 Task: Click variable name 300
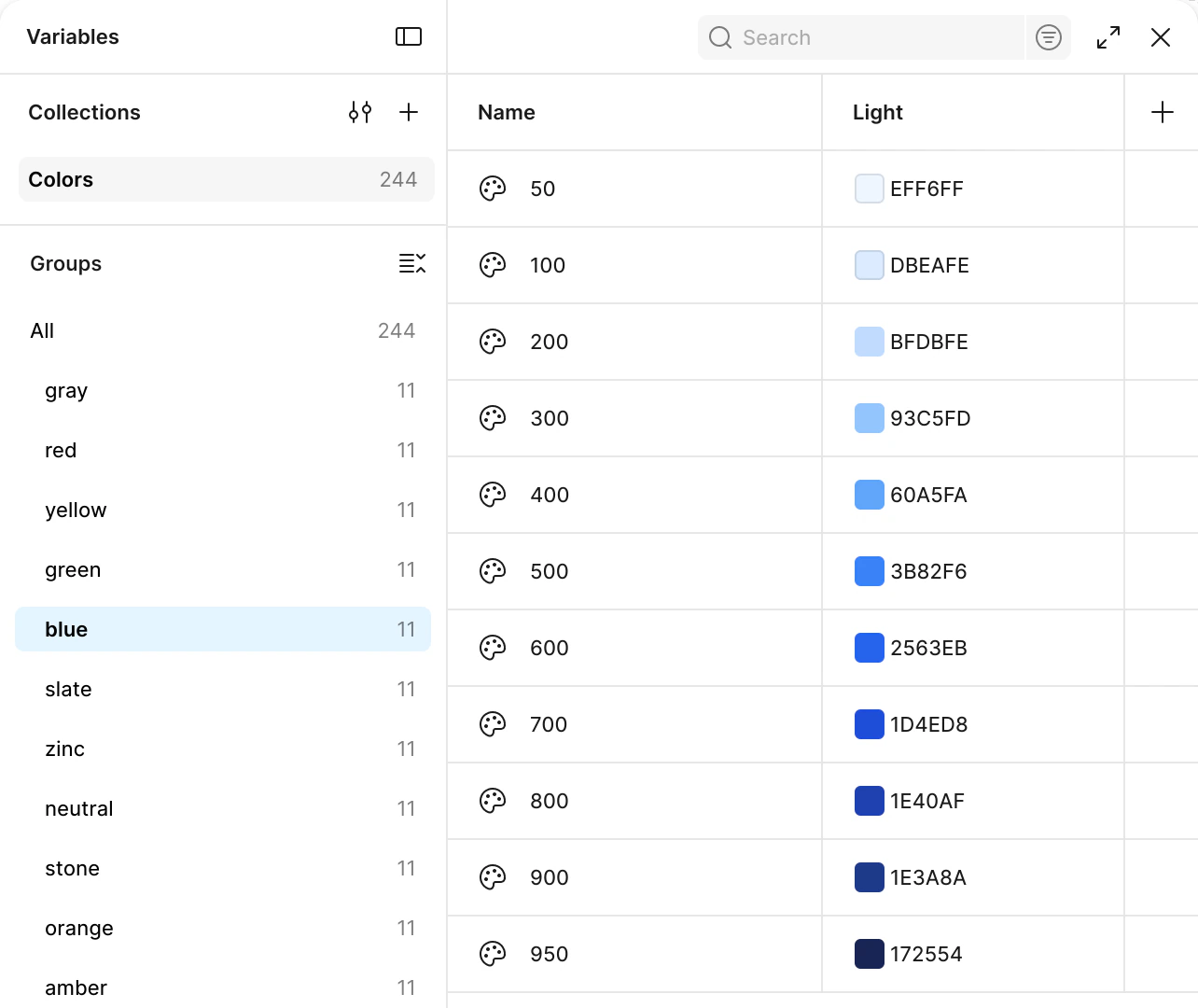550,418
